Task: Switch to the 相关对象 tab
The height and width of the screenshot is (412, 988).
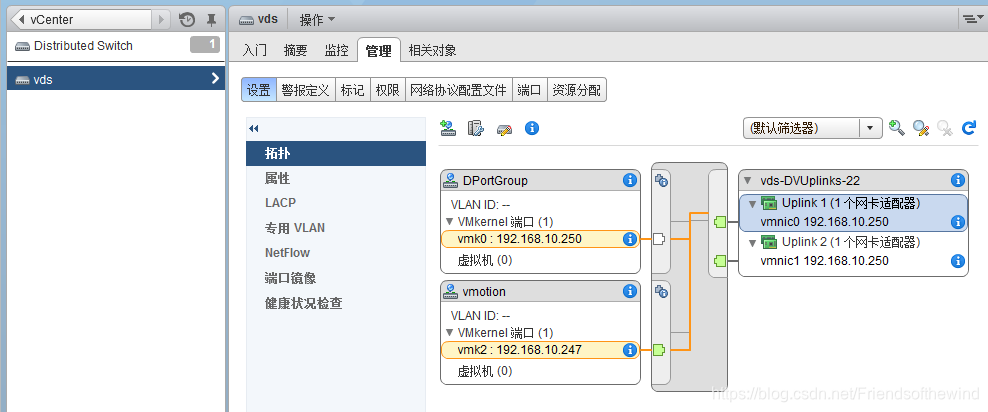Action: point(432,51)
